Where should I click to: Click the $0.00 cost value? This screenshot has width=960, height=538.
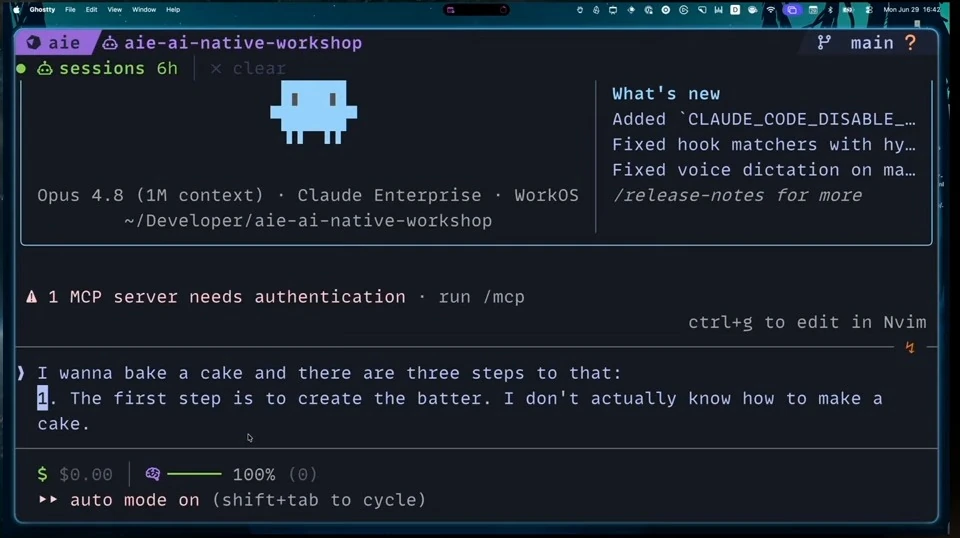tap(86, 474)
